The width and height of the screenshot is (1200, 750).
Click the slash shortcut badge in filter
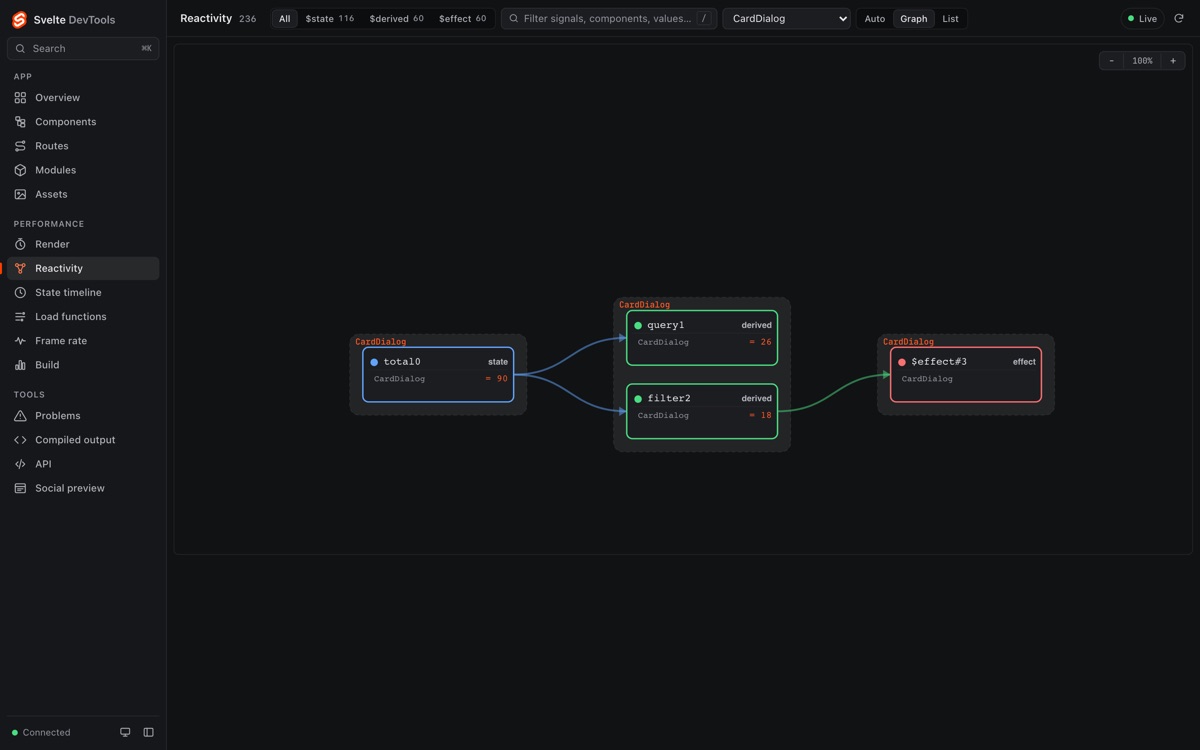[x=704, y=18]
